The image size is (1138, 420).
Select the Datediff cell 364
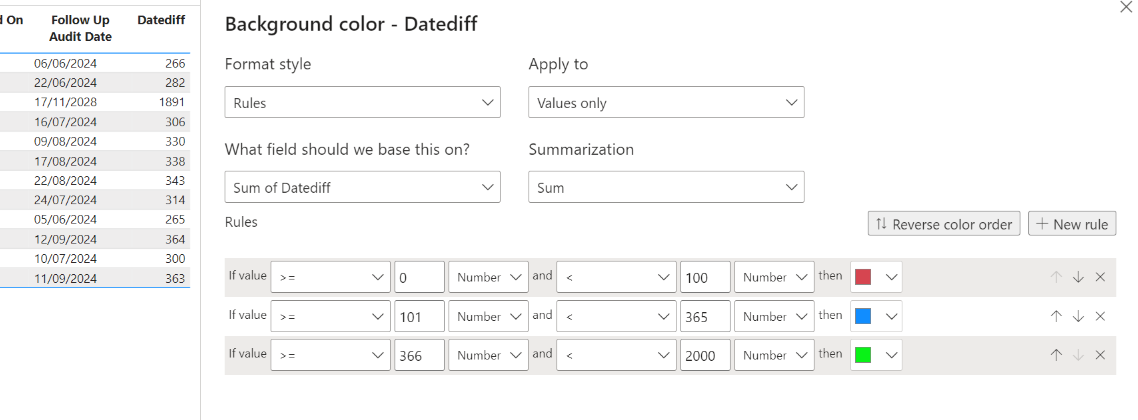(175, 239)
